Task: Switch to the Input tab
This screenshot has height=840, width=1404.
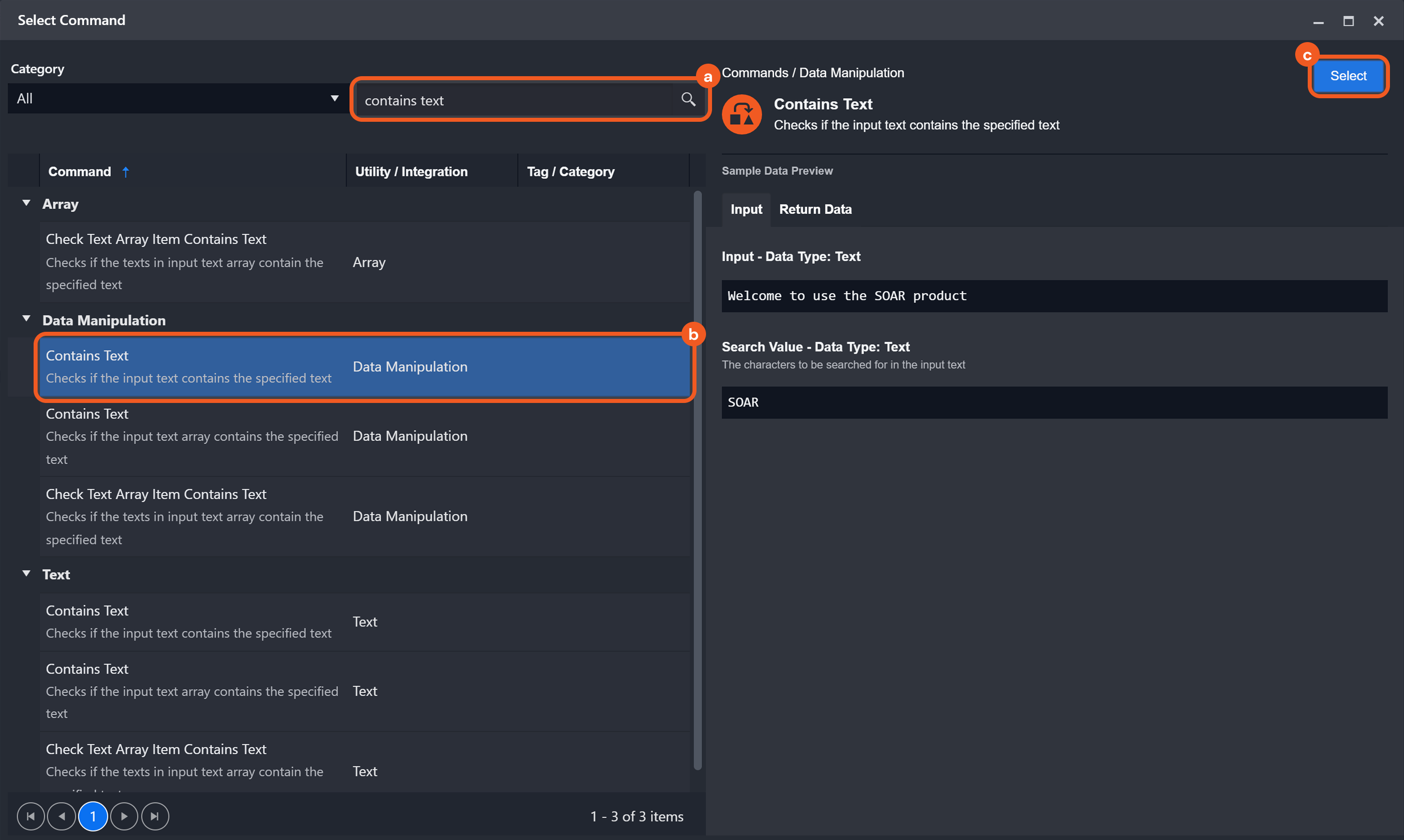Action: click(746, 209)
